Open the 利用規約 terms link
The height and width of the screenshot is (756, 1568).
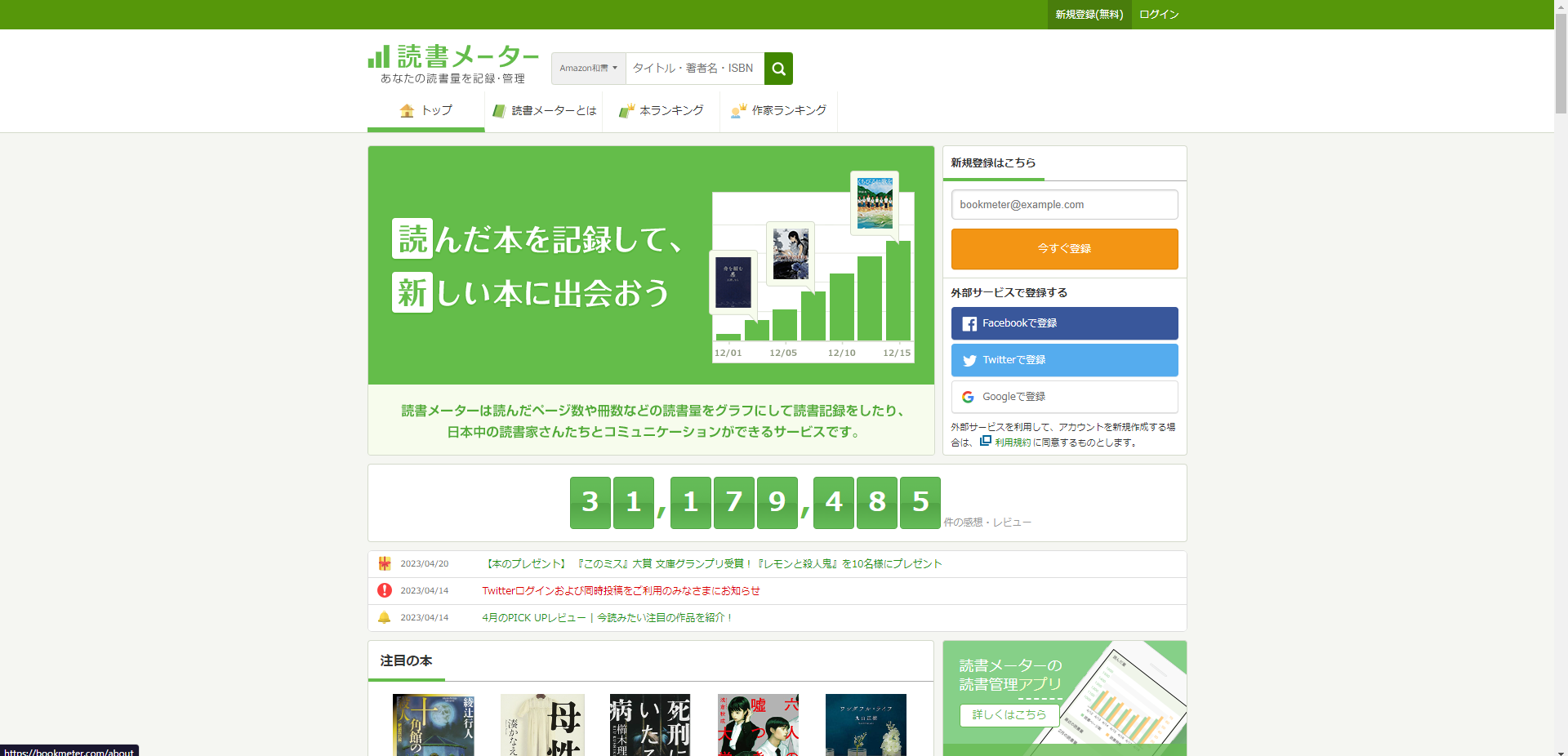point(1013,442)
